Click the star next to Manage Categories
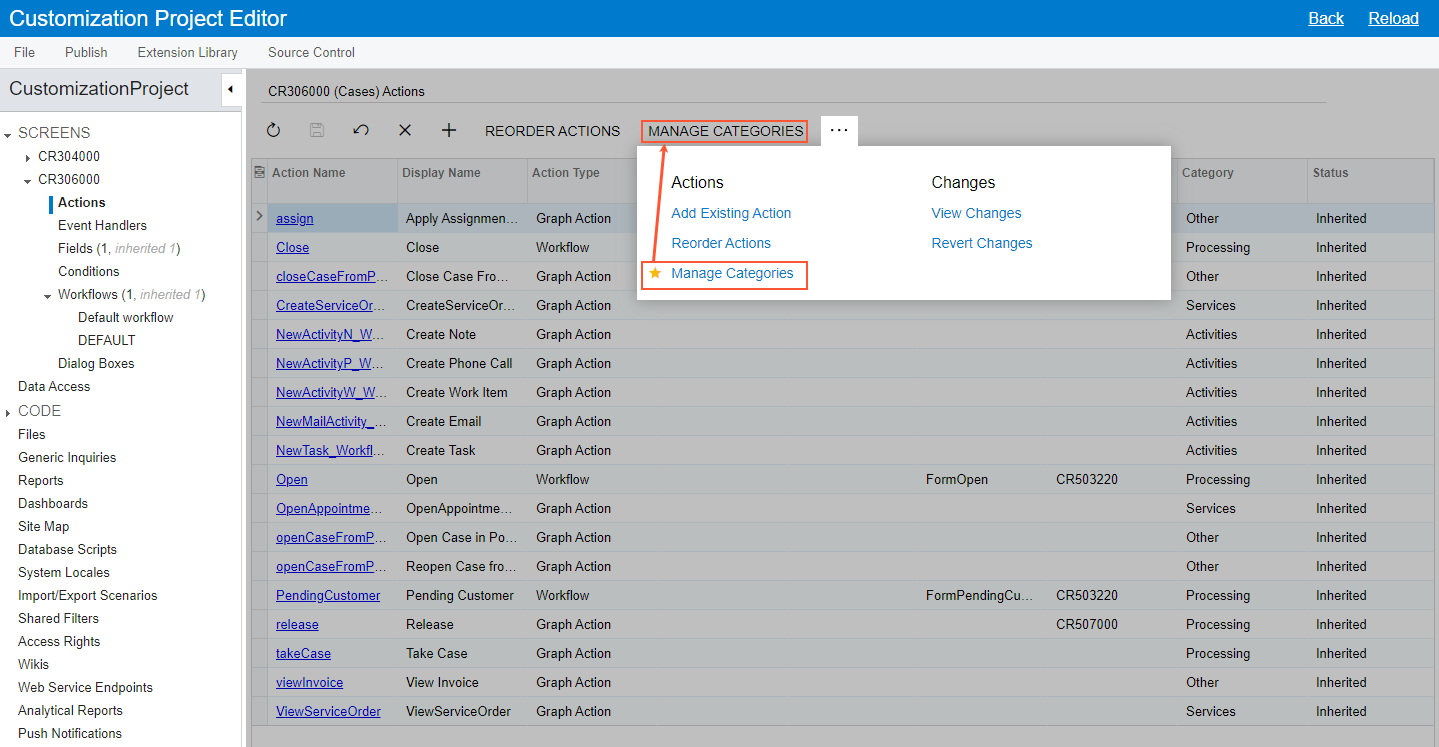 point(655,273)
